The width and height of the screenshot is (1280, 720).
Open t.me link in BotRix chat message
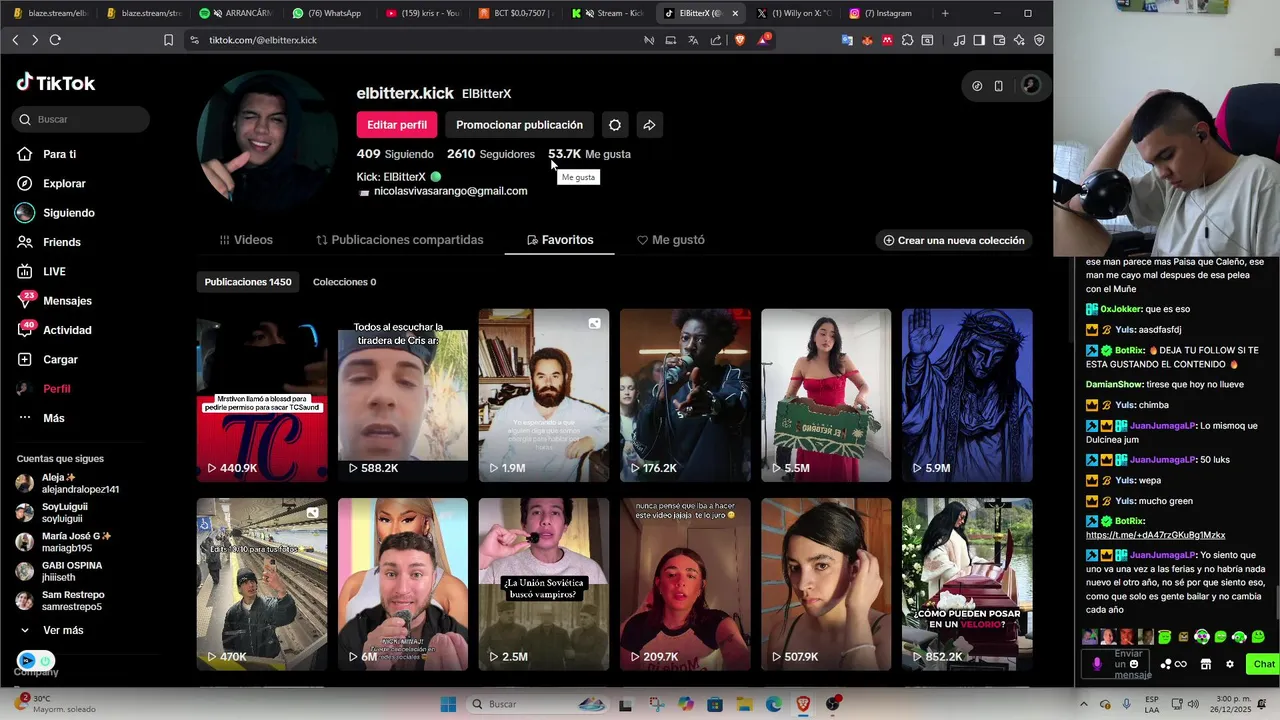(1155, 535)
